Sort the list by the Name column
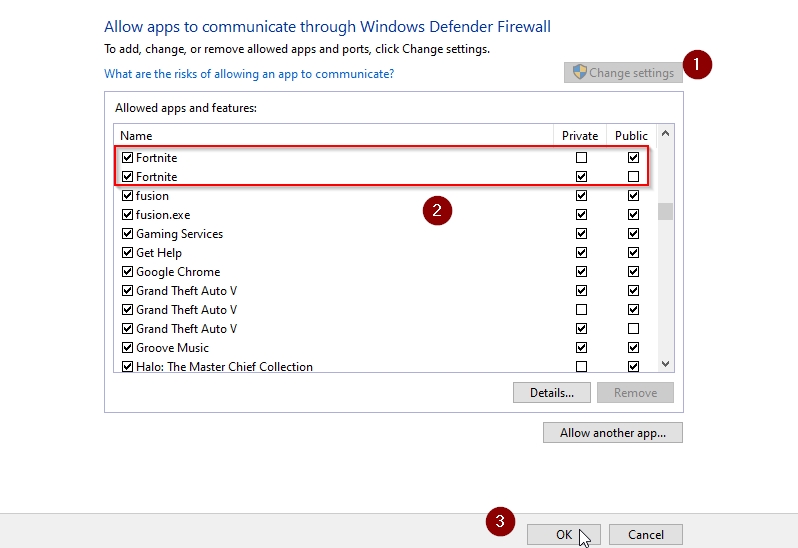The image size is (798, 548). (x=333, y=135)
